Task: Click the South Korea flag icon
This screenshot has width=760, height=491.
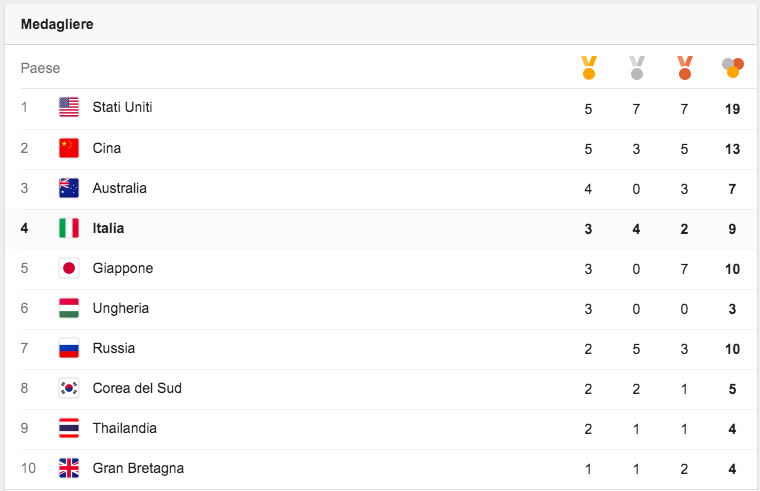Action: coord(69,388)
